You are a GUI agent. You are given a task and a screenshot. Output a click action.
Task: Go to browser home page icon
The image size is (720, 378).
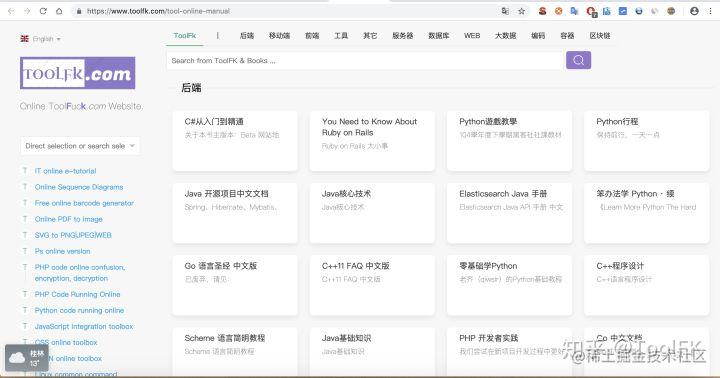pyautogui.click(x=59, y=11)
